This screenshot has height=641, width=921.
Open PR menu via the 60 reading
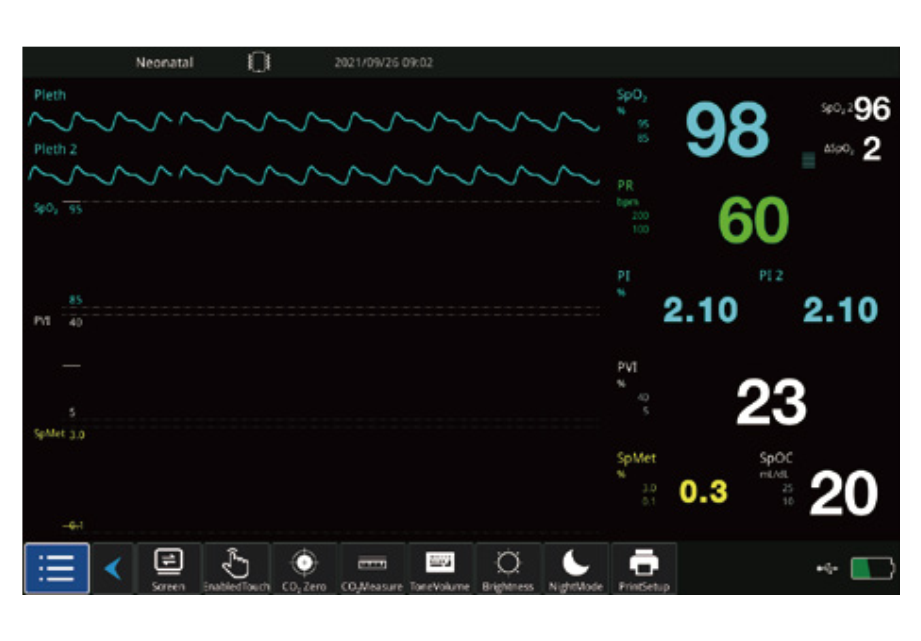tap(753, 221)
